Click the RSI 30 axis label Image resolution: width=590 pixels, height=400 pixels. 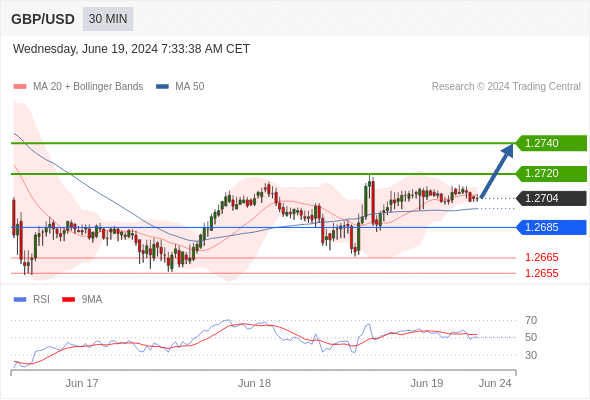(x=531, y=355)
